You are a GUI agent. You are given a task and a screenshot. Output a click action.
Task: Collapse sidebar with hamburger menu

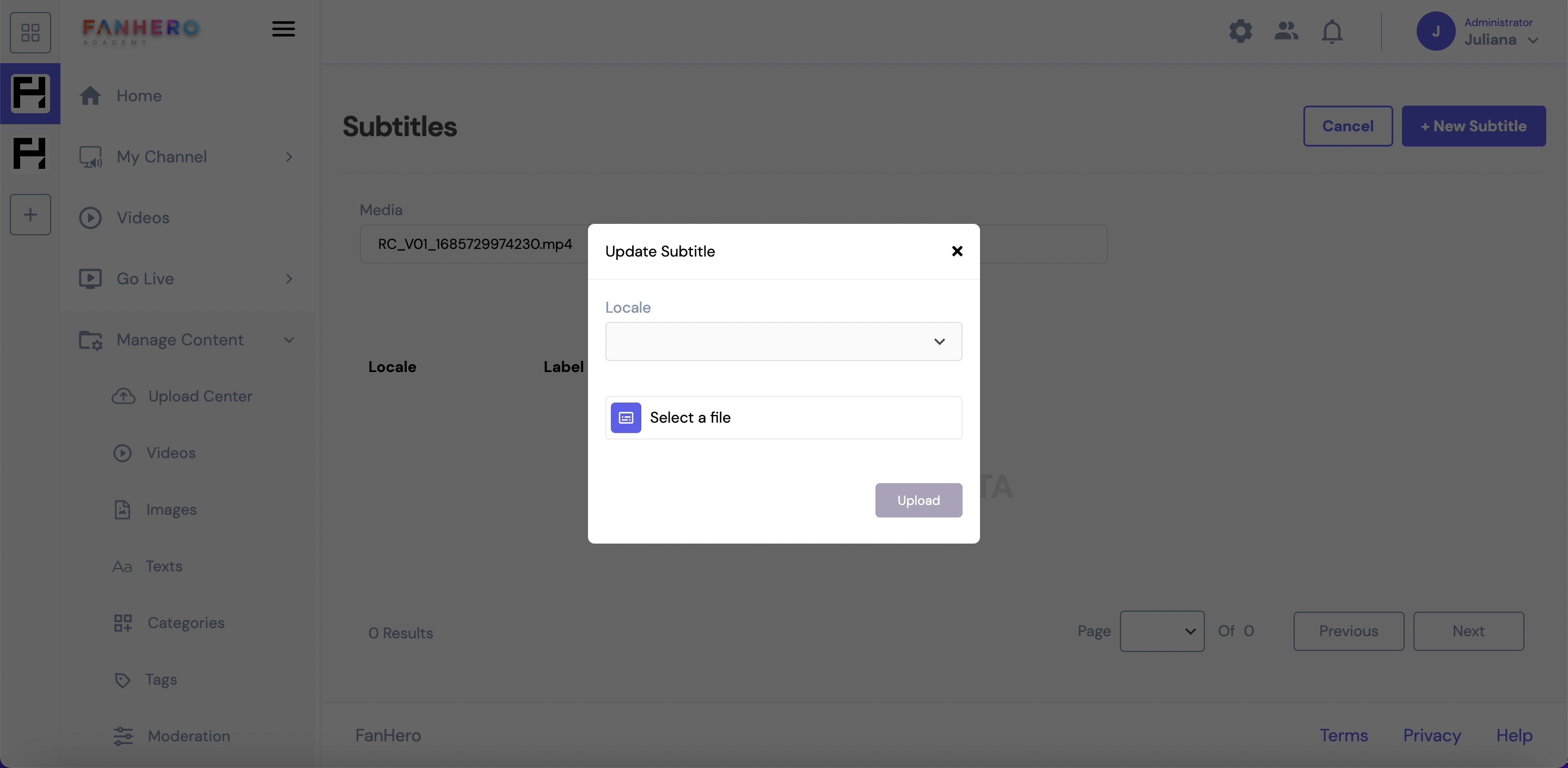(x=283, y=29)
